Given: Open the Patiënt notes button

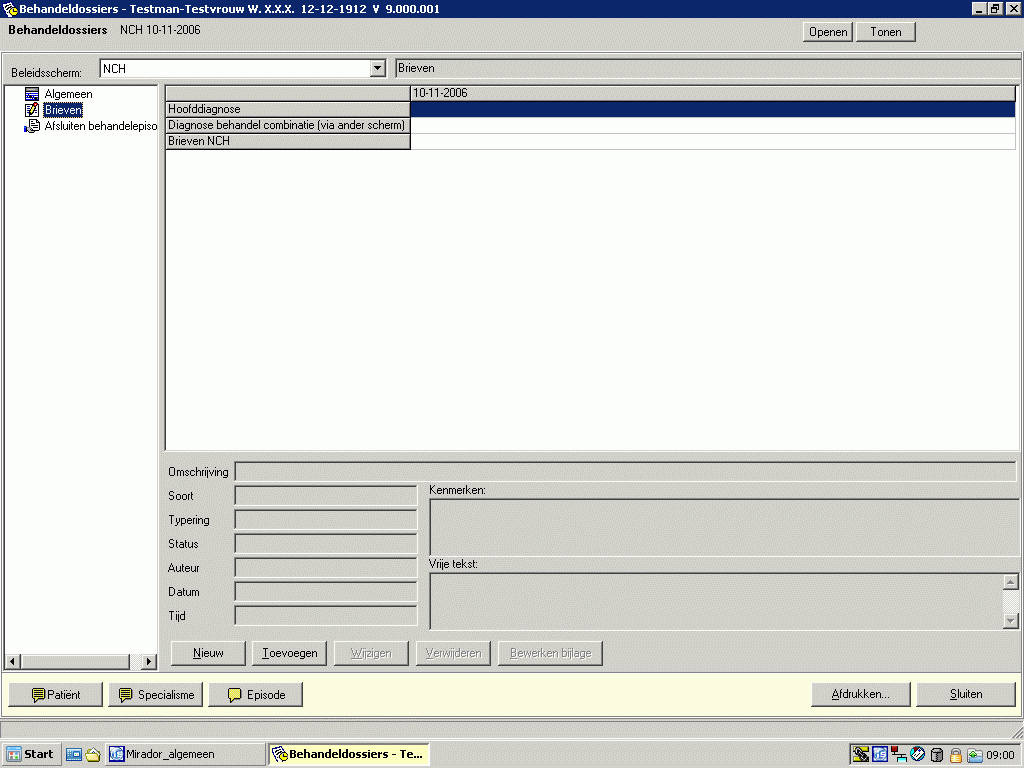Looking at the screenshot, I should (x=55, y=694).
